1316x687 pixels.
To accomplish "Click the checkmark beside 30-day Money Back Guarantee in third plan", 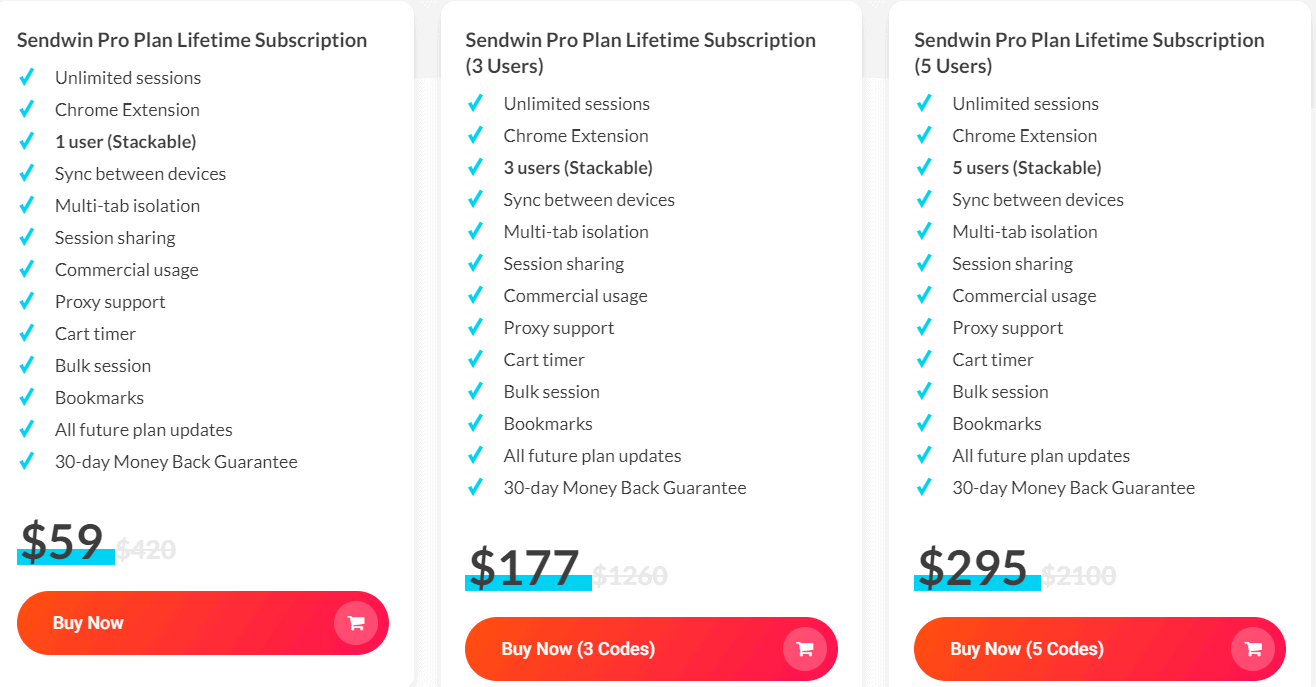I will pyautogui.click(x=925, y=486).
